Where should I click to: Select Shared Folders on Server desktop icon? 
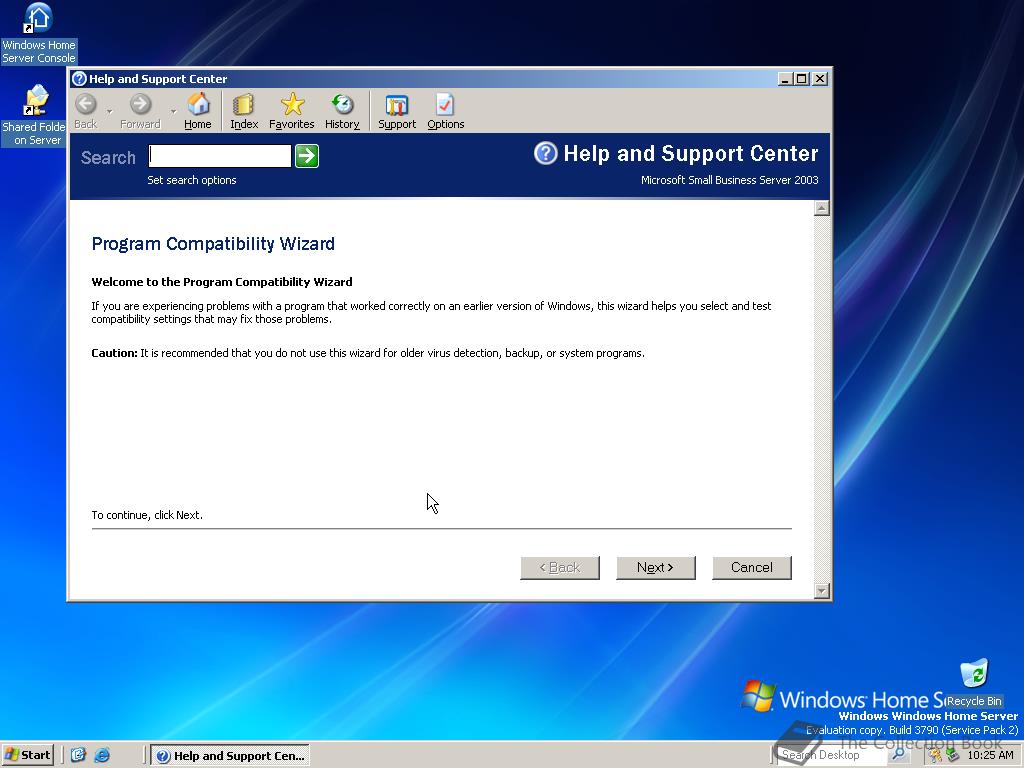coord(35,115)
